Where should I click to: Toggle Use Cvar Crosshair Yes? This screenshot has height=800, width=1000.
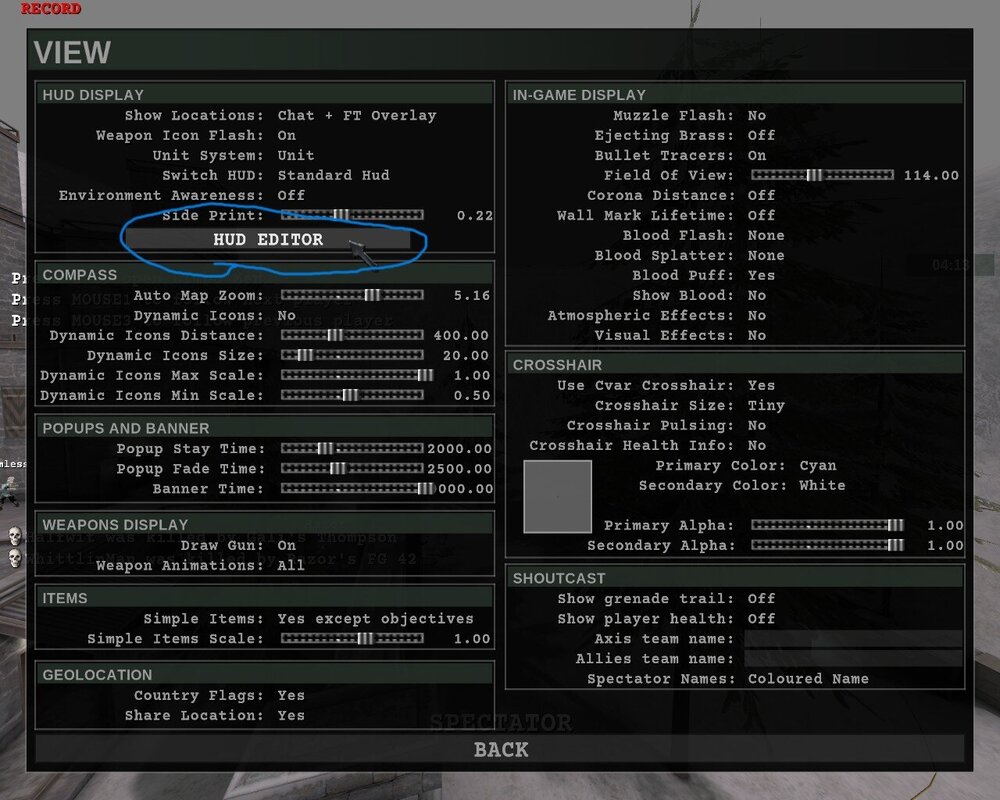click(761, 385)
